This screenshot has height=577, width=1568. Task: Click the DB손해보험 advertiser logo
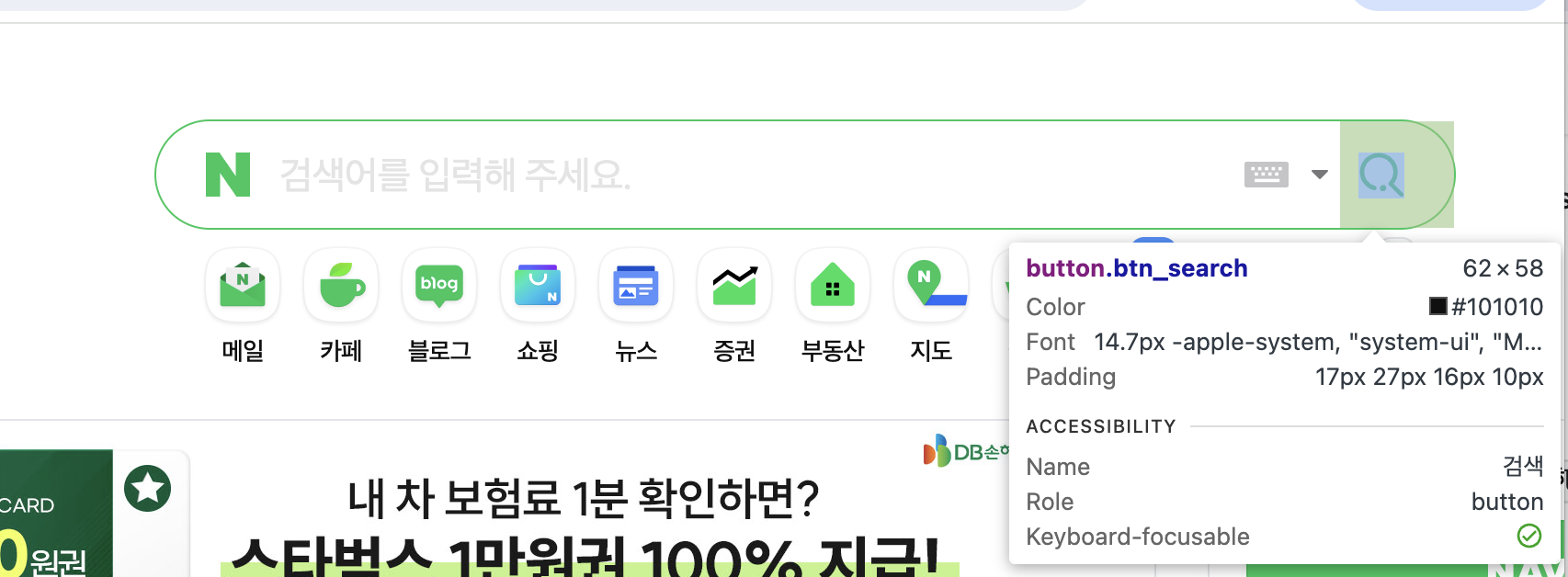pos(965,451)
